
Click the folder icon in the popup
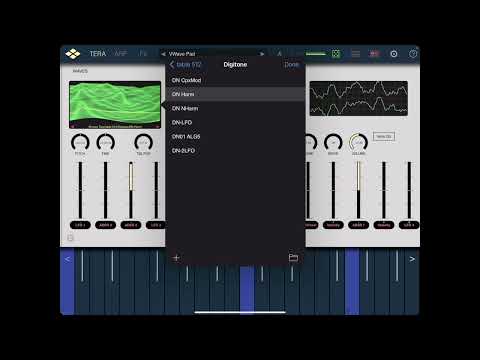tap(293, 257)
